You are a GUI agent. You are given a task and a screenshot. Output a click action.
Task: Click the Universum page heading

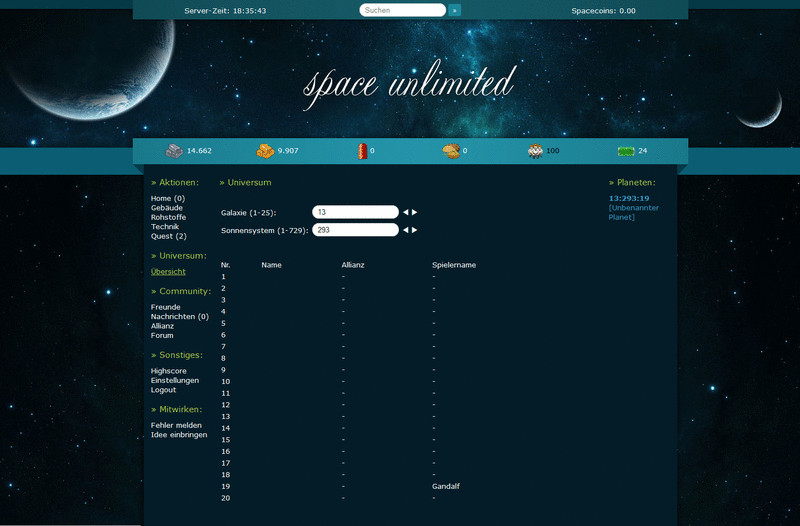245,183
